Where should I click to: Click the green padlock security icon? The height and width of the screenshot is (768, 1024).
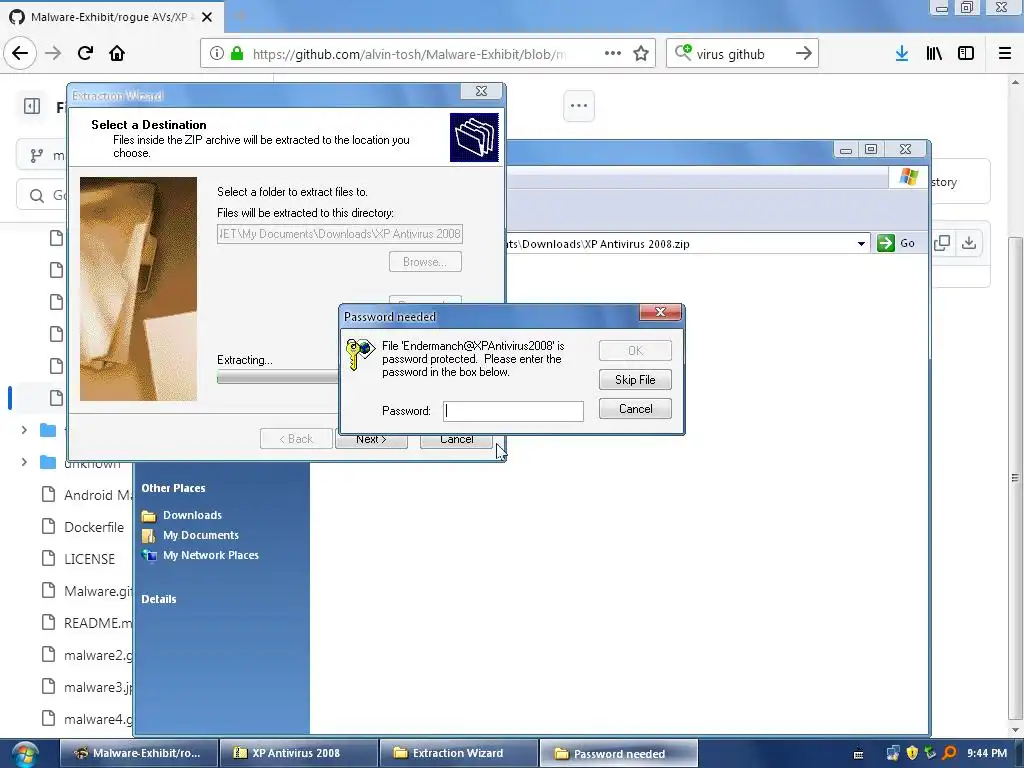237,54
